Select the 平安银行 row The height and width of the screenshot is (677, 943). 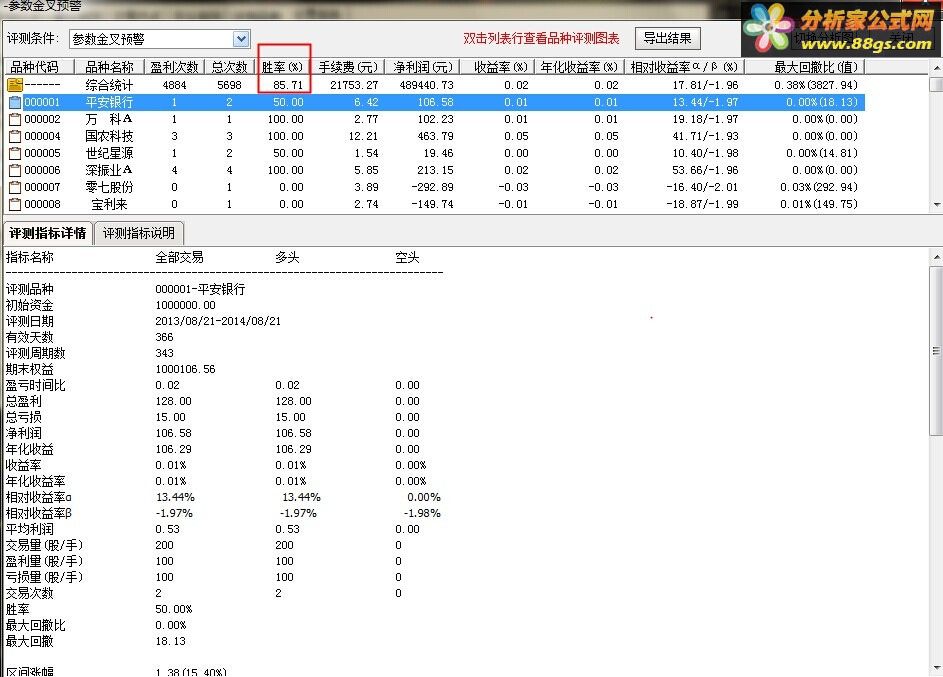pos(435,102)
